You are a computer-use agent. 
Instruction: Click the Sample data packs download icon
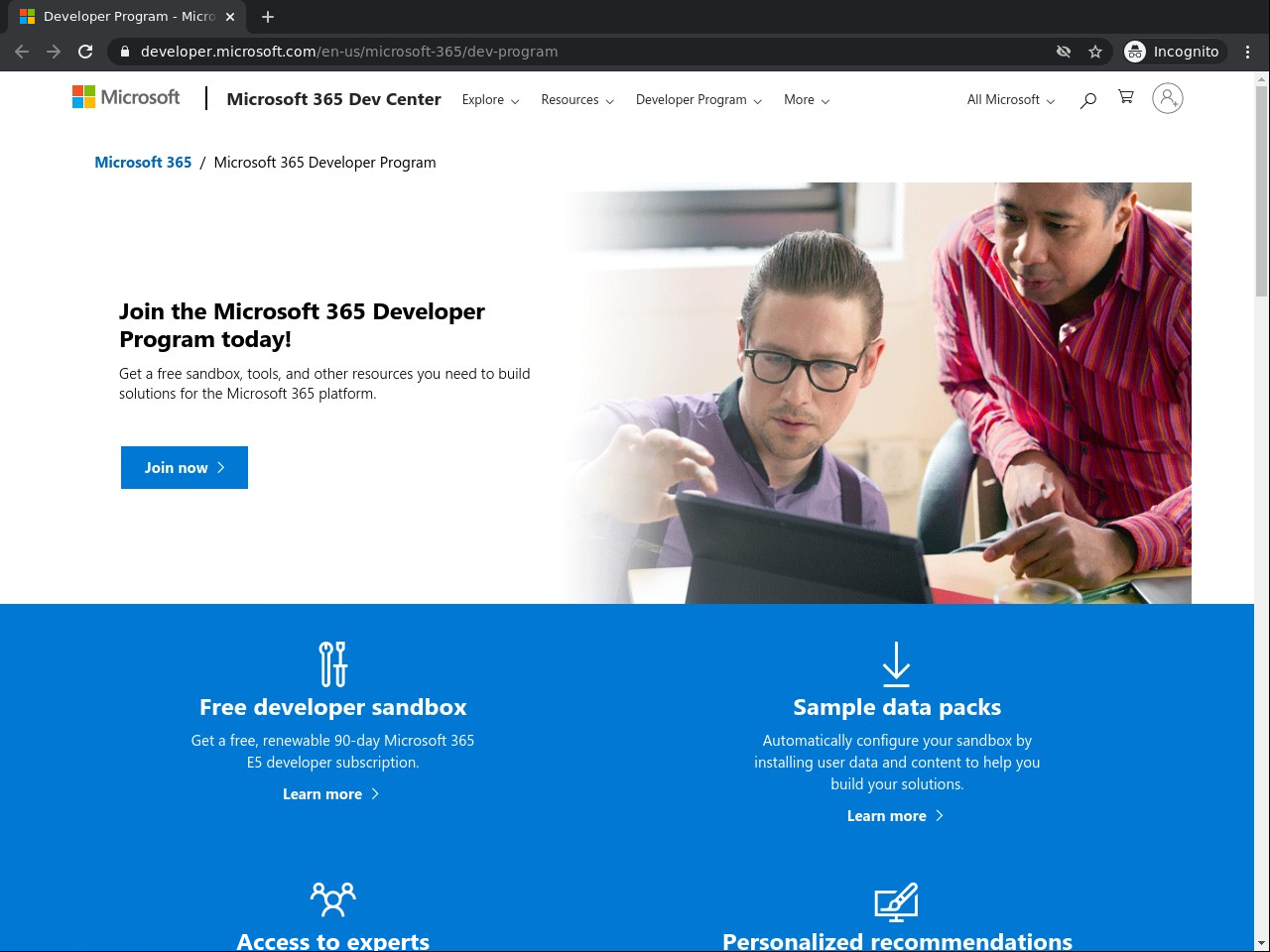coord(896,663)
